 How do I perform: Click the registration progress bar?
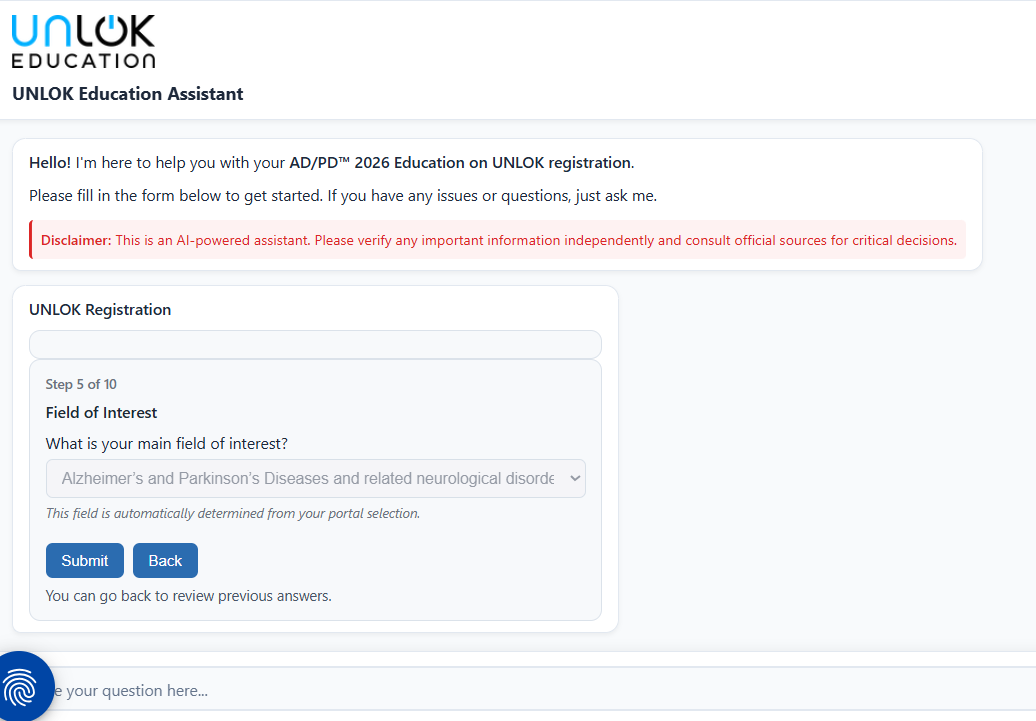(x=315, y=345)
